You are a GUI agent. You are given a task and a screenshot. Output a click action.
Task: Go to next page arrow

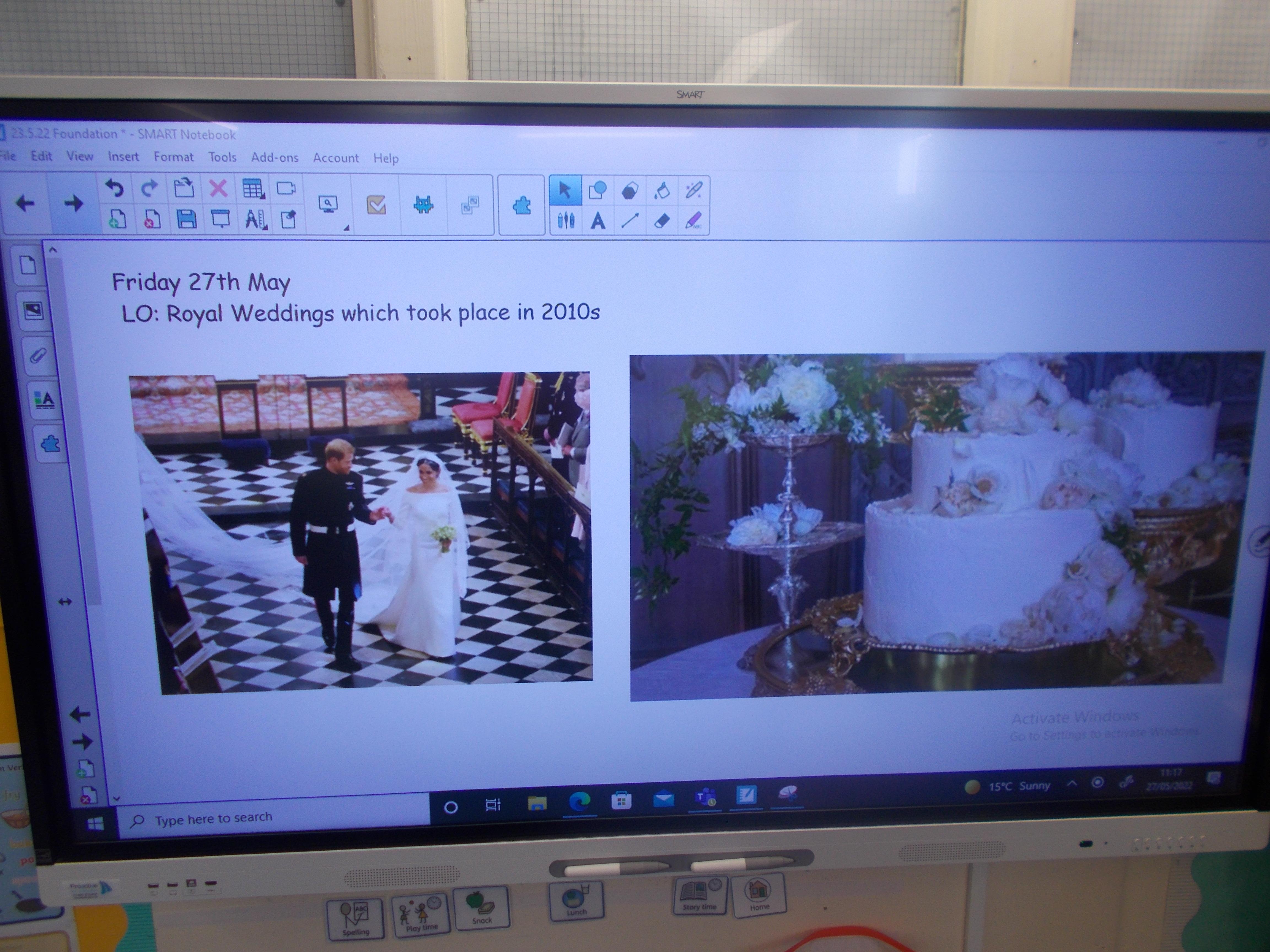click(x=73, y=203)
